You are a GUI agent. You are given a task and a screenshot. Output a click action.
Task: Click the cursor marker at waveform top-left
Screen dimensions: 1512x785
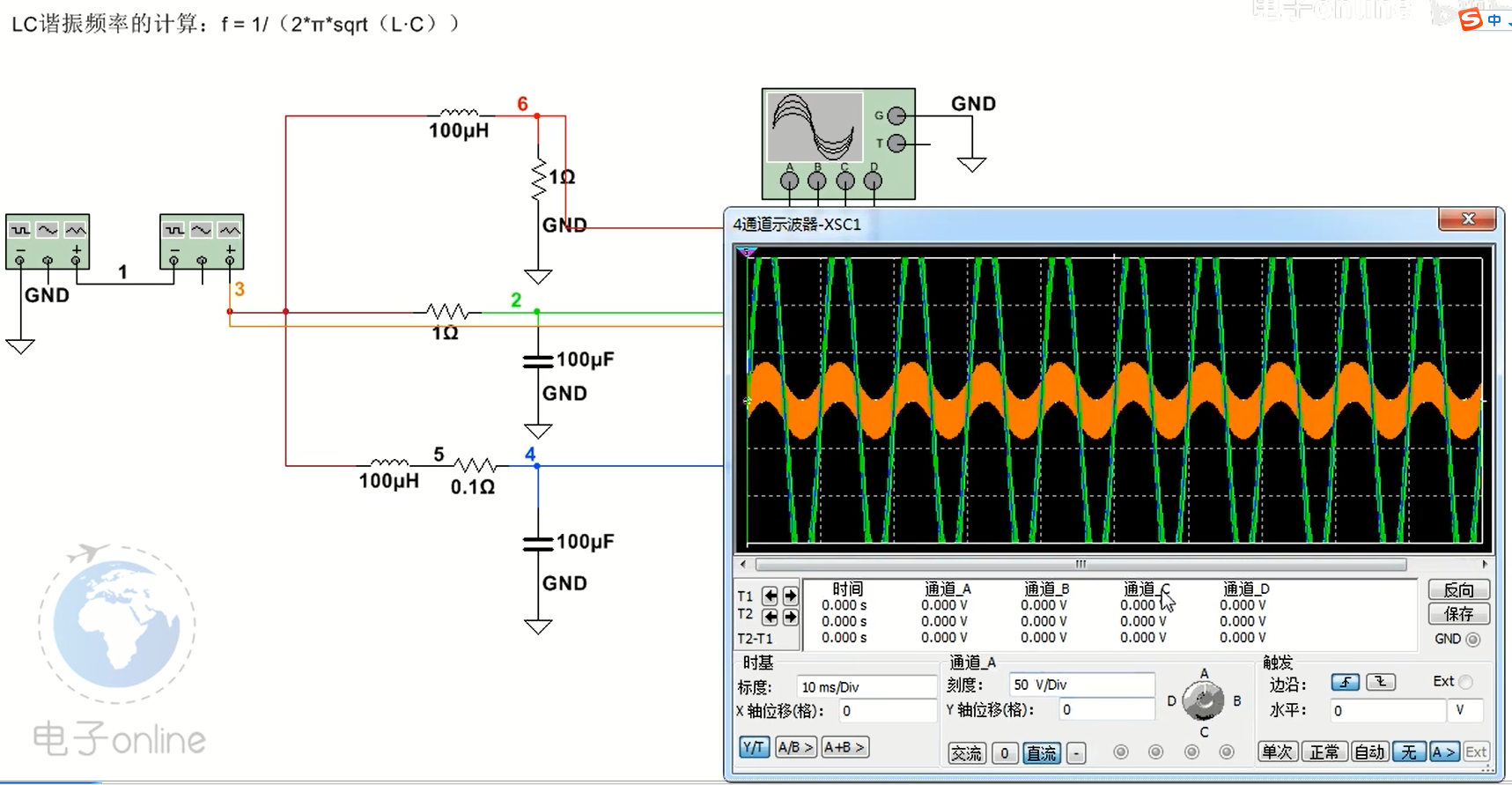click(748, 253)
